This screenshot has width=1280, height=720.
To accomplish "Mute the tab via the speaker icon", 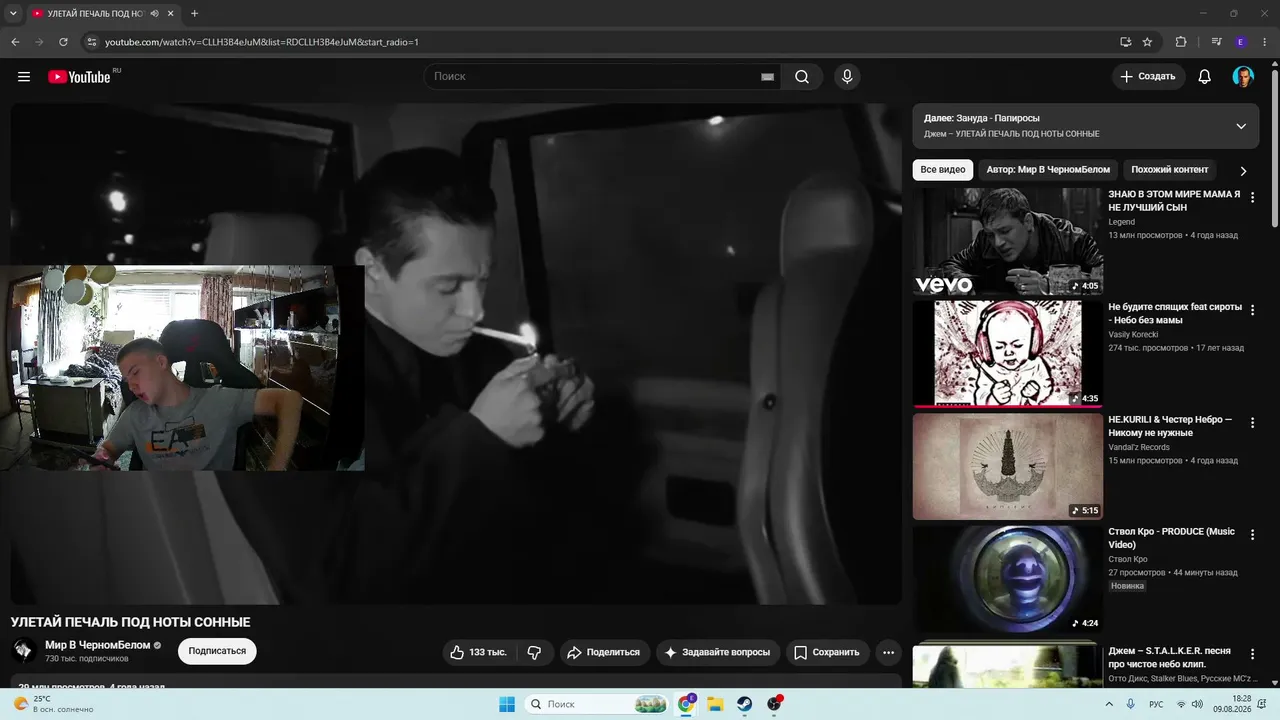I will point(155,14).
